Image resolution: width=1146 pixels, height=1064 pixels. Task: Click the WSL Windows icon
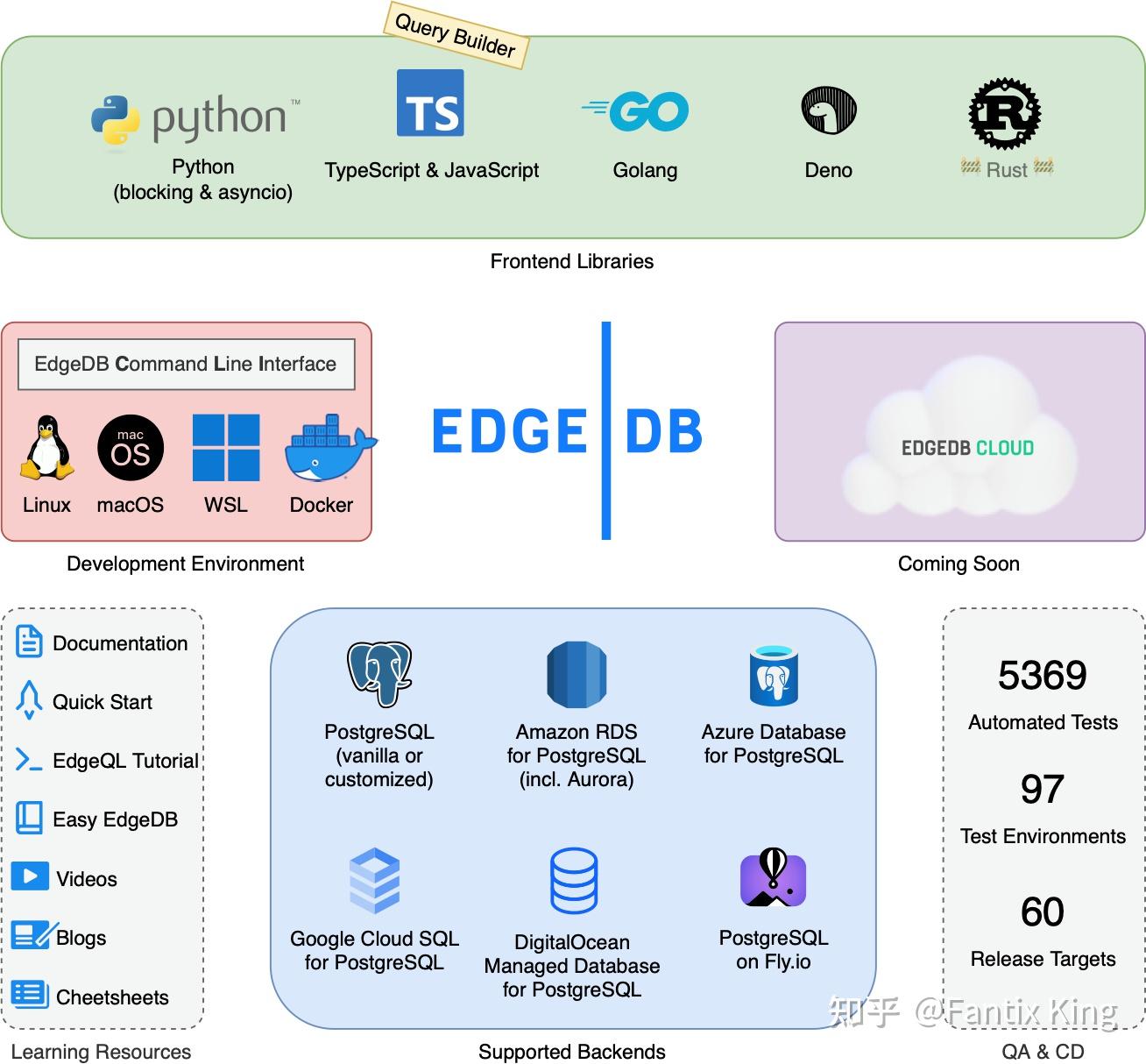tap(226, 447)
